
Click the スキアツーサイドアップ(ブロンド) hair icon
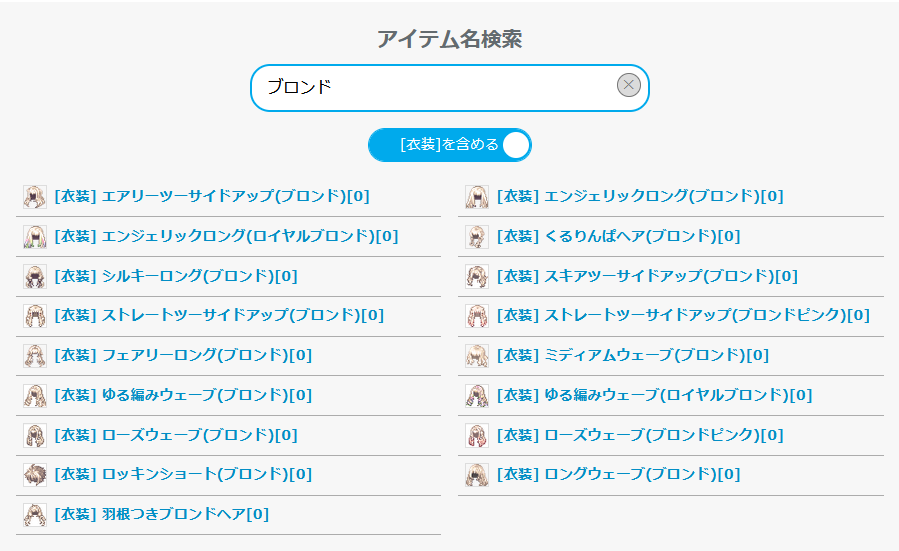pos(477,277)
